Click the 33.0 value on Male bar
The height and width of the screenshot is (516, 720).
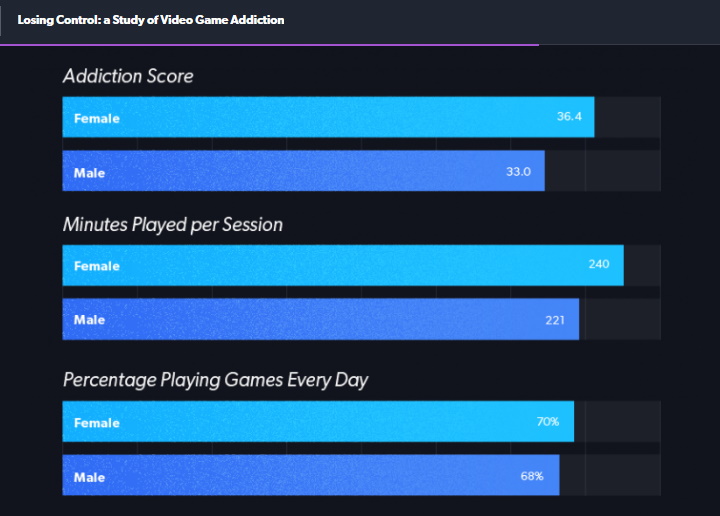click(x=518, y=172)
